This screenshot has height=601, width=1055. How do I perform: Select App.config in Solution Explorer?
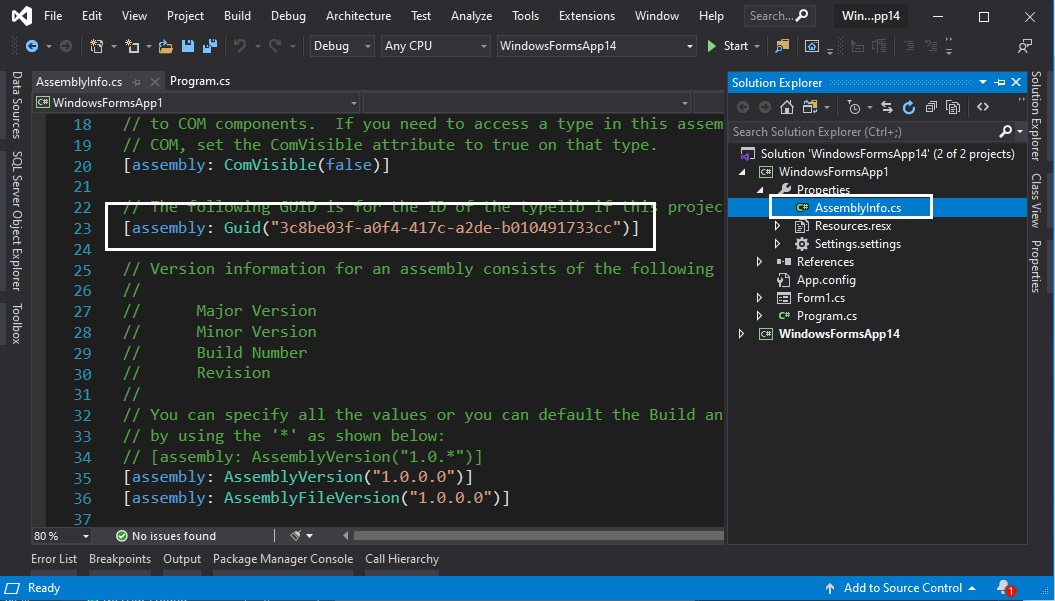[x=826, y=279]
